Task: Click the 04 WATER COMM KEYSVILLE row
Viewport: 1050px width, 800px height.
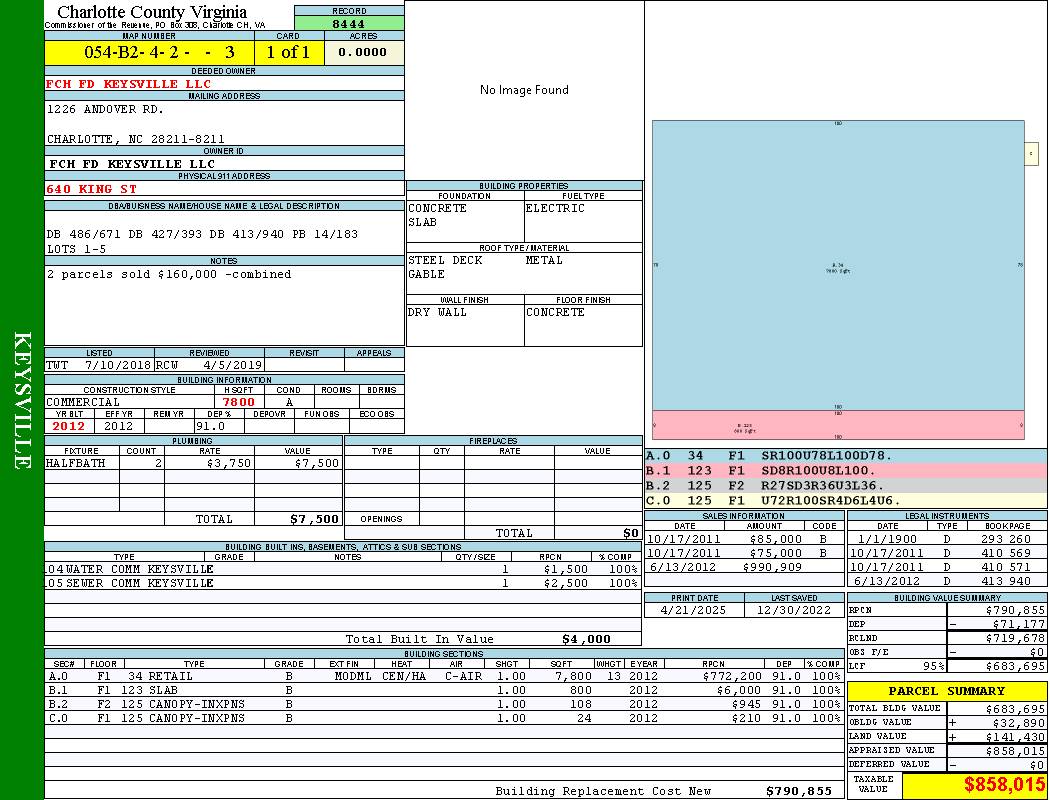Action: 342,569
